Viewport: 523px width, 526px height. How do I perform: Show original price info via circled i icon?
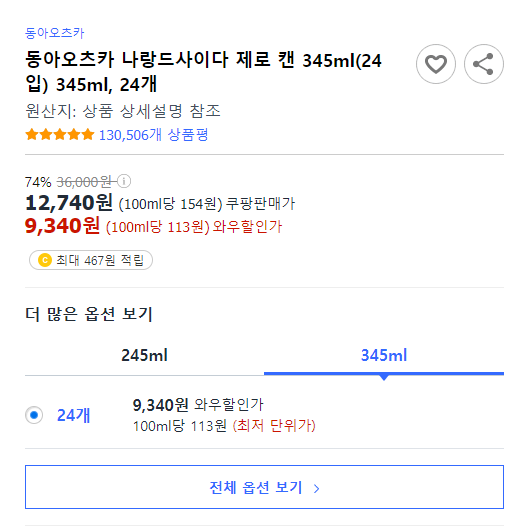click(x=124, y=181)
